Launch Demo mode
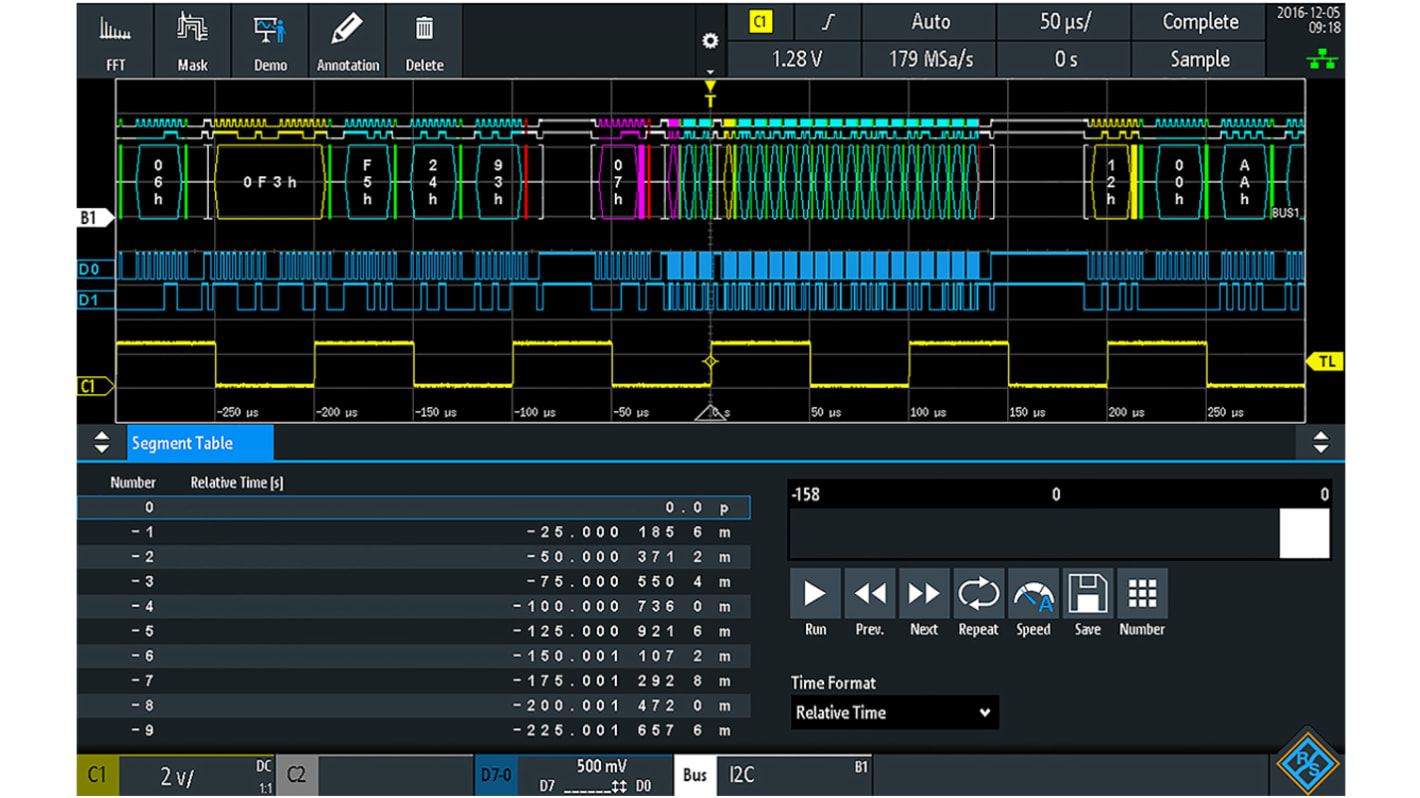 pyautogui.click(x=269, y=40)
